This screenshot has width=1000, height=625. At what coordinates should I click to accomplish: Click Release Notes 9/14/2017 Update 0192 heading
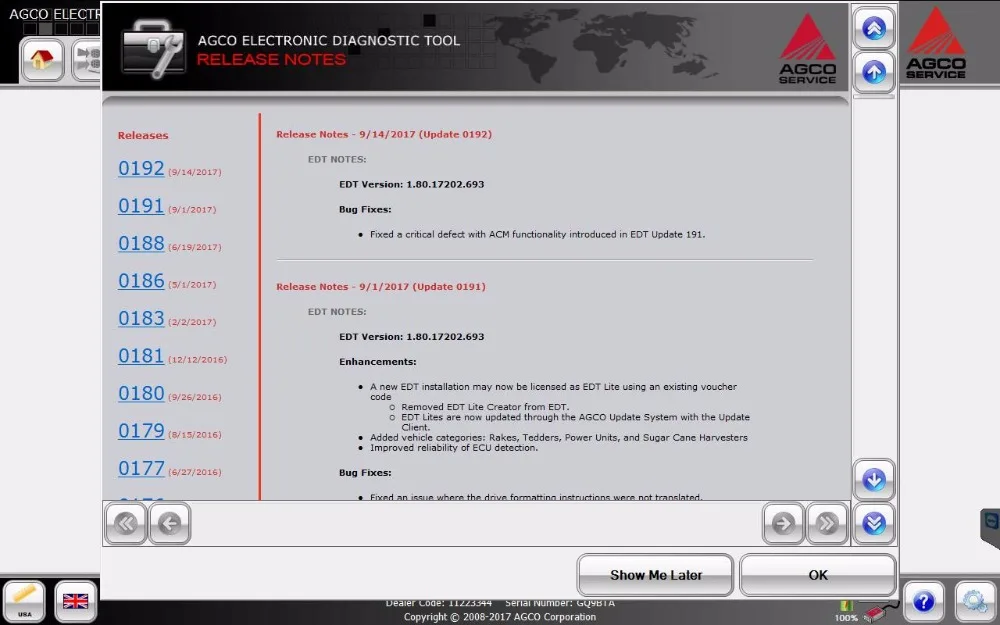pos(384,135)
